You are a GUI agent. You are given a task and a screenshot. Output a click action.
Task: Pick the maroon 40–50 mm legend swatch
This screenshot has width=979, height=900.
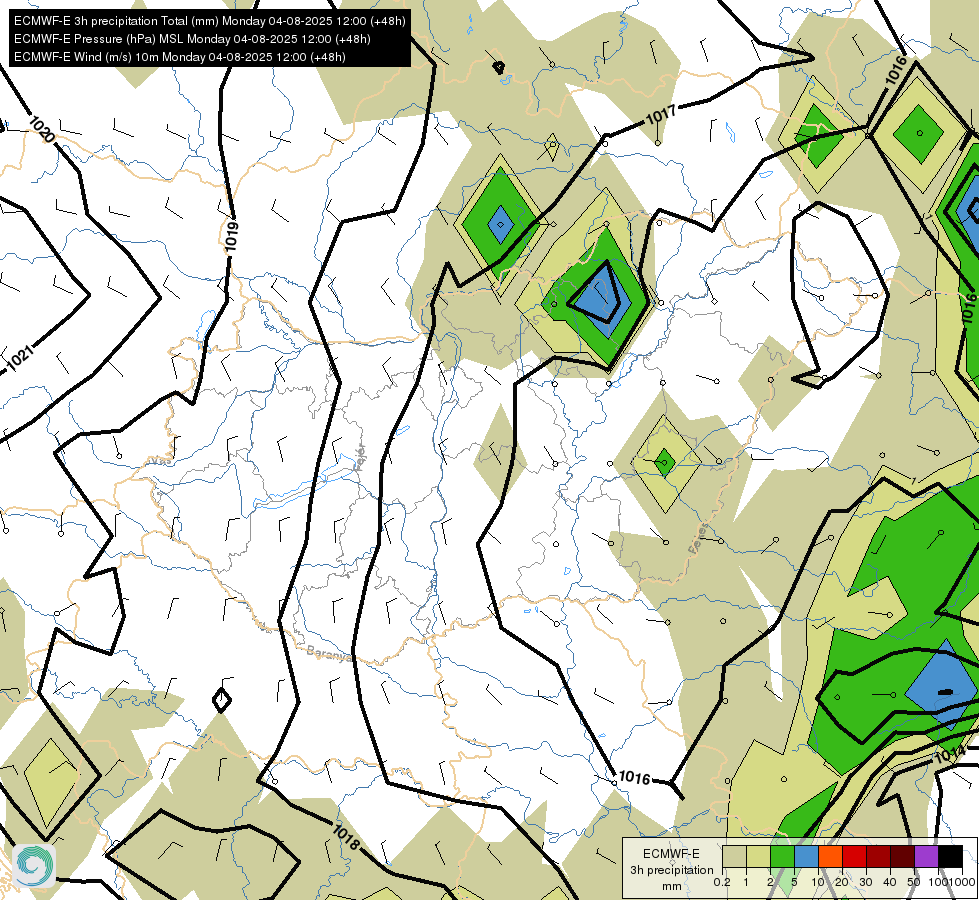click(x=902, y=857)
